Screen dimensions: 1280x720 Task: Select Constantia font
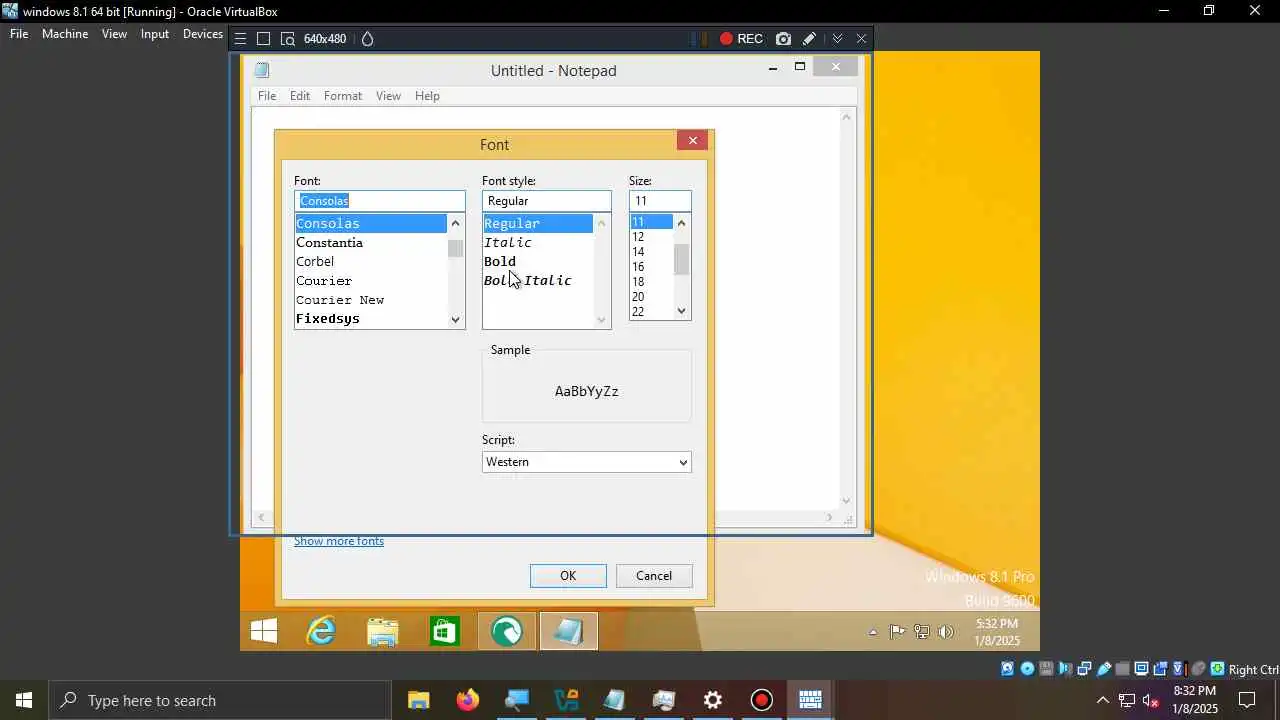tap(330, 243)
